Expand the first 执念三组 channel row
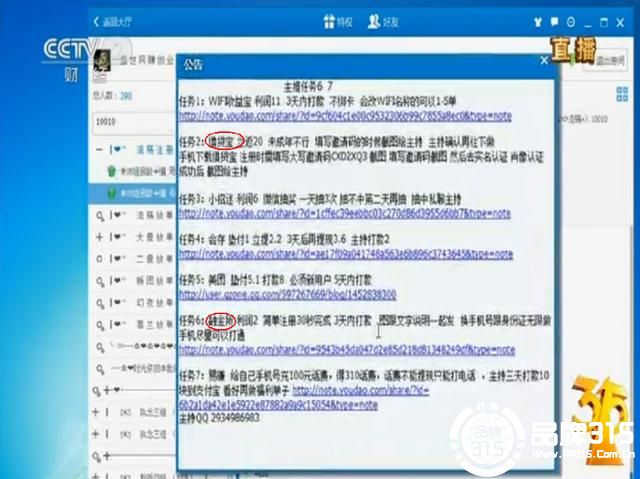The image size is (640, 479). [x=96, y=412]
